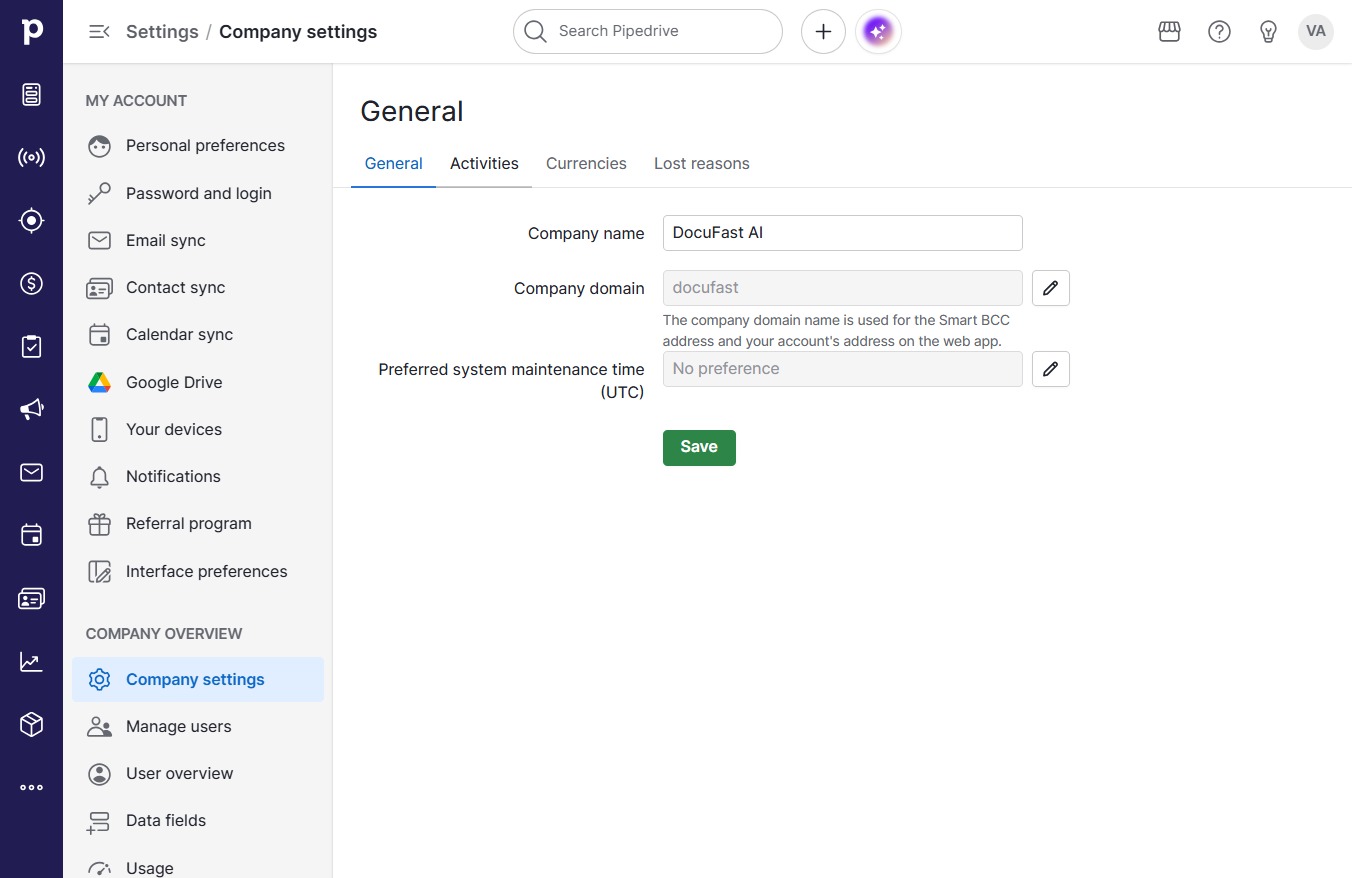Screen dimensions: 1352x878
Task: Click the disabled Company domain field
Action: [843, 288]
